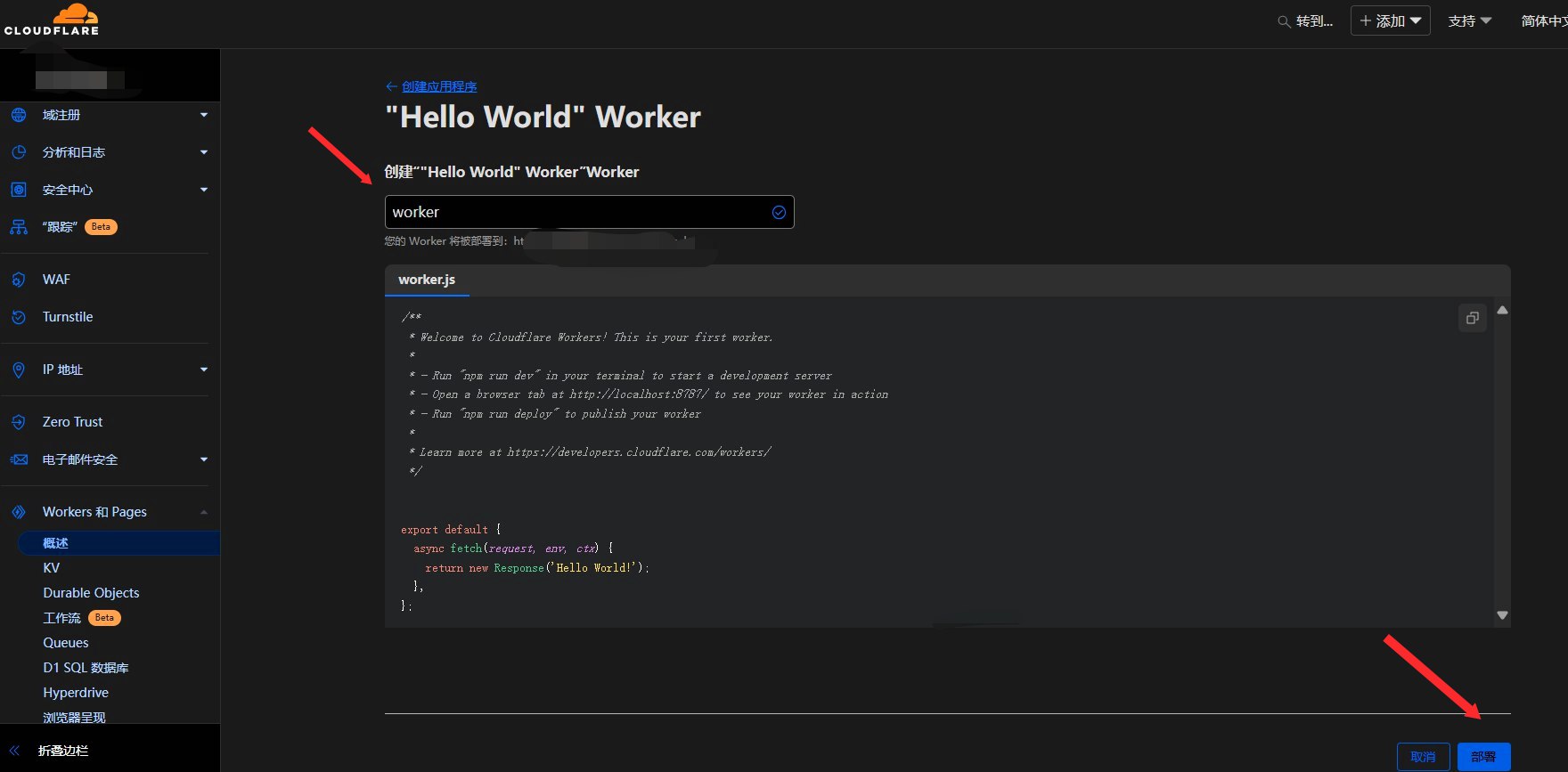Open Queues in sidebar
Screen dimensions: 1568x772
pos(66,643)
